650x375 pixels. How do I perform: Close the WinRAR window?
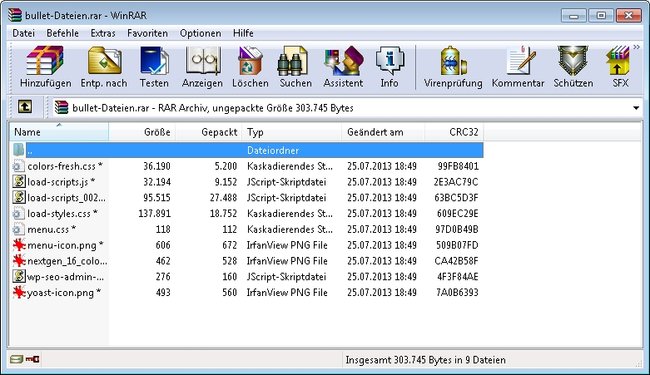point(629,15)
